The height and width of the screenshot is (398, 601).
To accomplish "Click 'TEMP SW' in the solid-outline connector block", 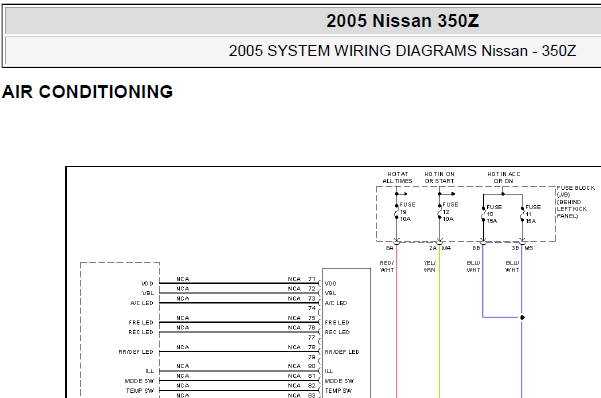I will click(x=339, y=391).
